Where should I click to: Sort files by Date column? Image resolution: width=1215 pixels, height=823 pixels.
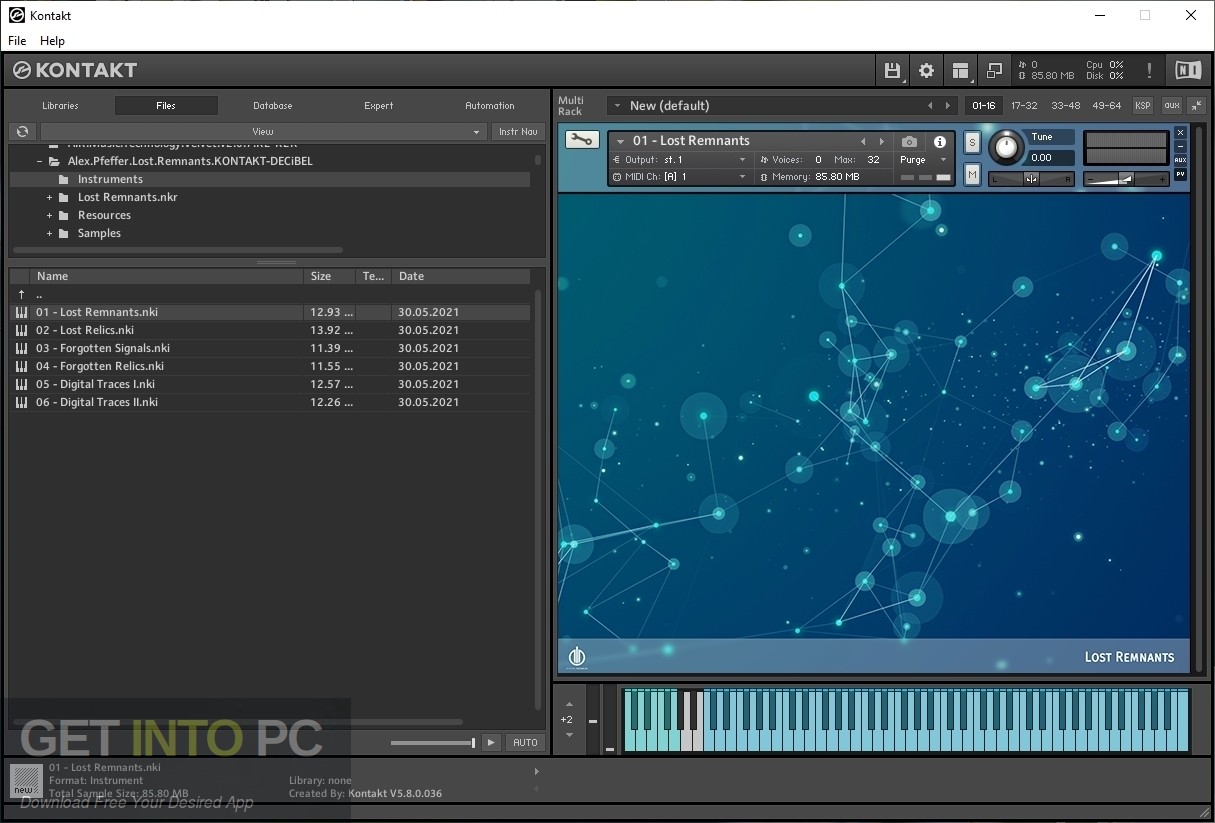pyautogui.click(x=460, y=276)
